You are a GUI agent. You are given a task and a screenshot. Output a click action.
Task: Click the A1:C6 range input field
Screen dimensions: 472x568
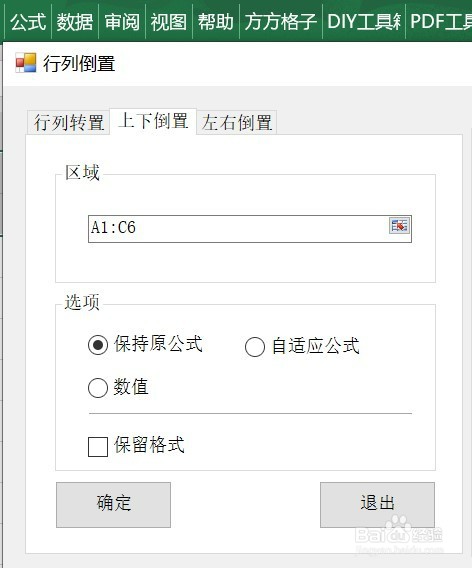pyautogui.click(x=250, y=229)
